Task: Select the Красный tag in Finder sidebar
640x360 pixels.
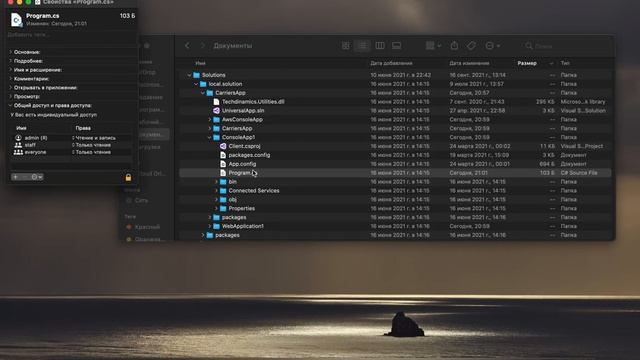Action: [x=147, y=227]
